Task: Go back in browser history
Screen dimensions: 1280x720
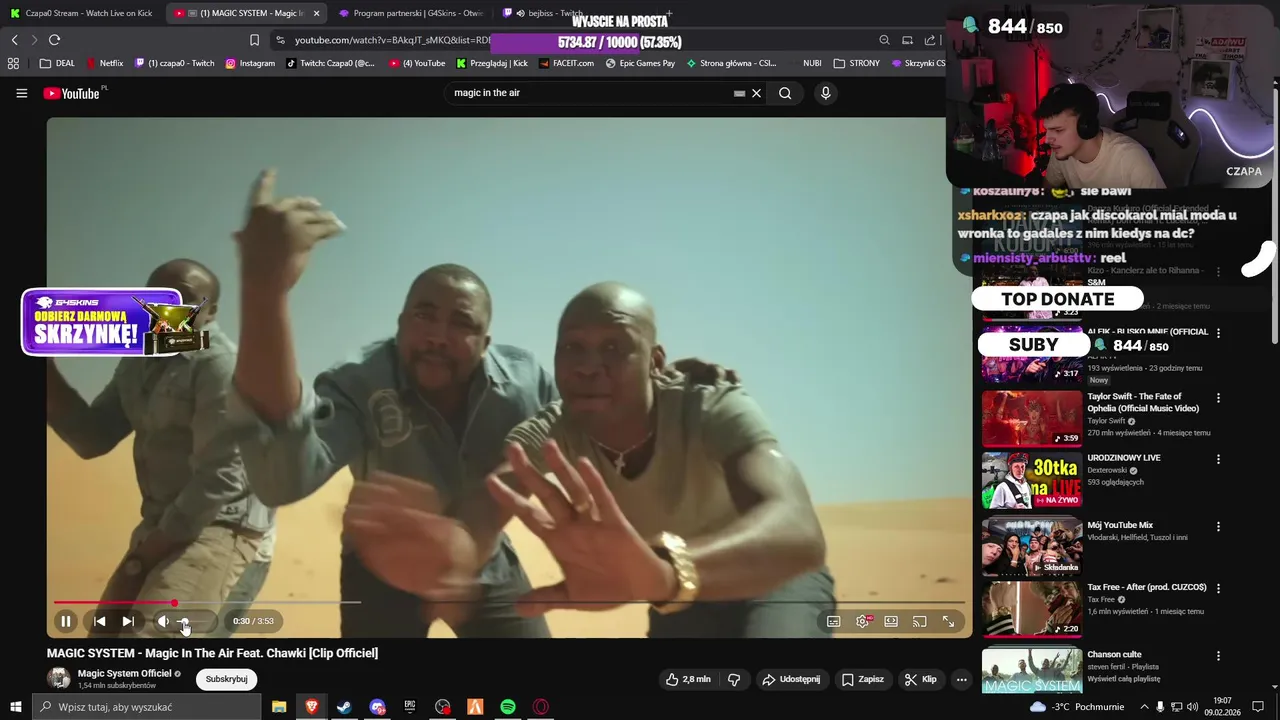Action: pyautogui.click(x=14, y=40)
